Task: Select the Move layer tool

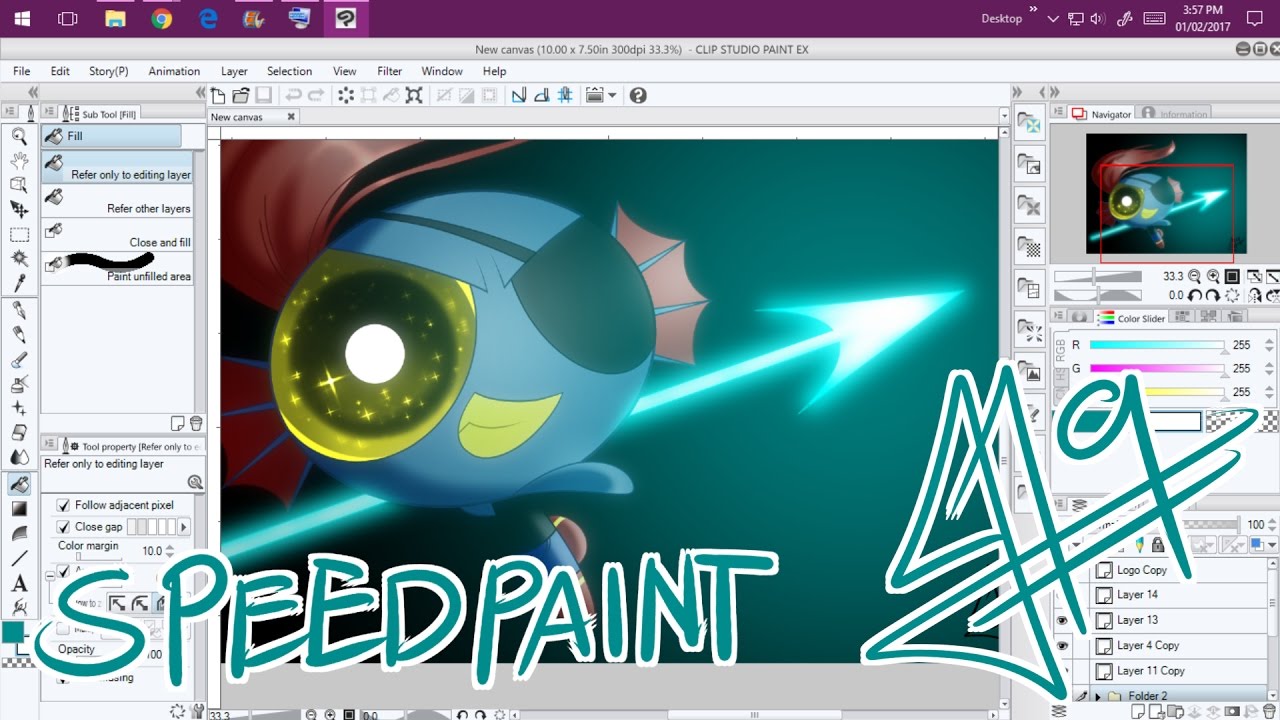Action: [x=19, y=209]
